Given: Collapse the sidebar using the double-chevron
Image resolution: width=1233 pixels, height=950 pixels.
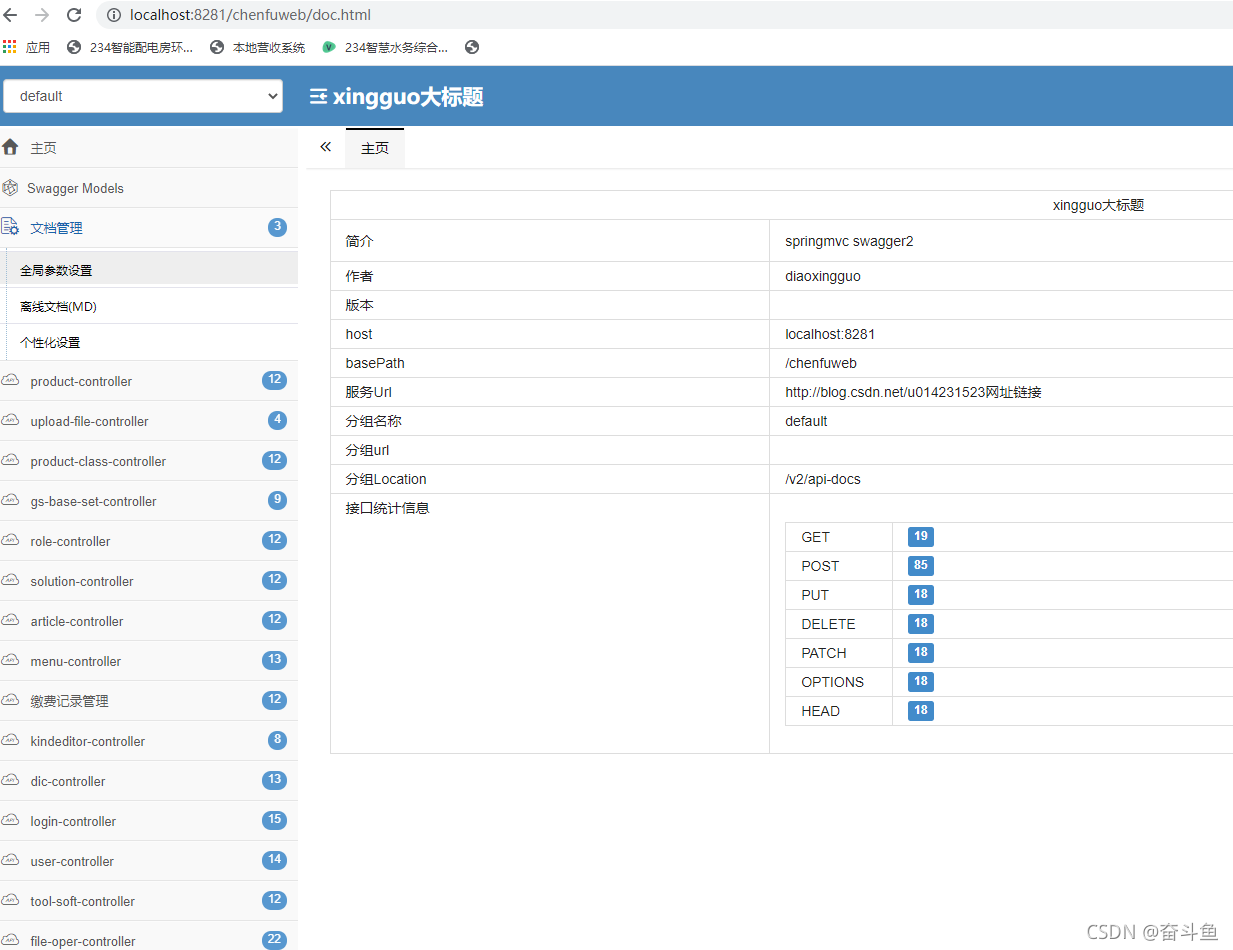Looking at the screenshot, I should pyautogui.click(x=325, y=146).
